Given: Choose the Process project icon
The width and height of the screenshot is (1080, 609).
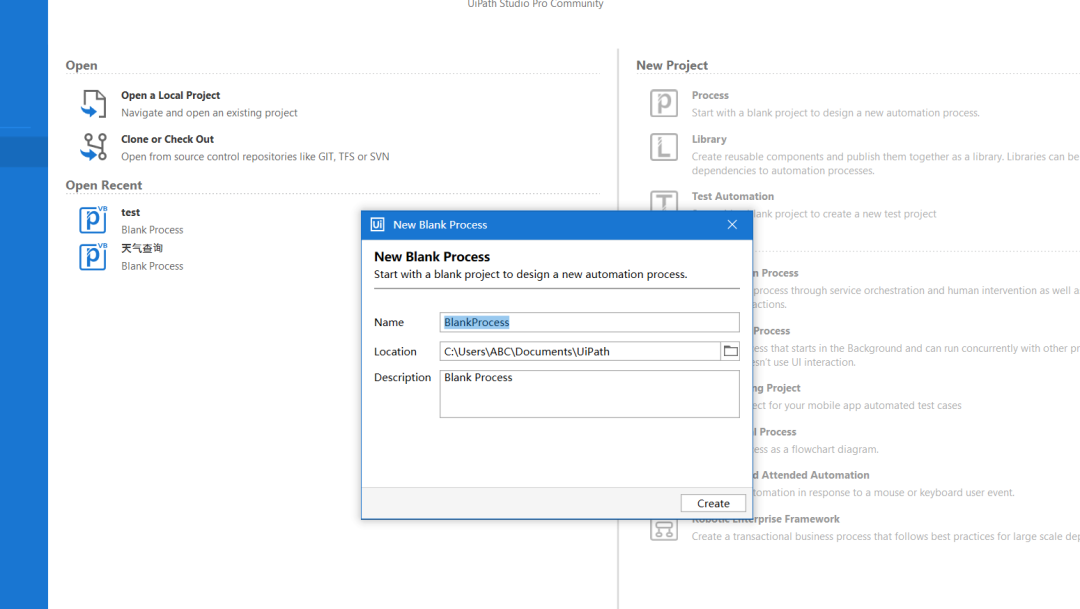Looking at the screenshot, I should [x=664, y=103].
